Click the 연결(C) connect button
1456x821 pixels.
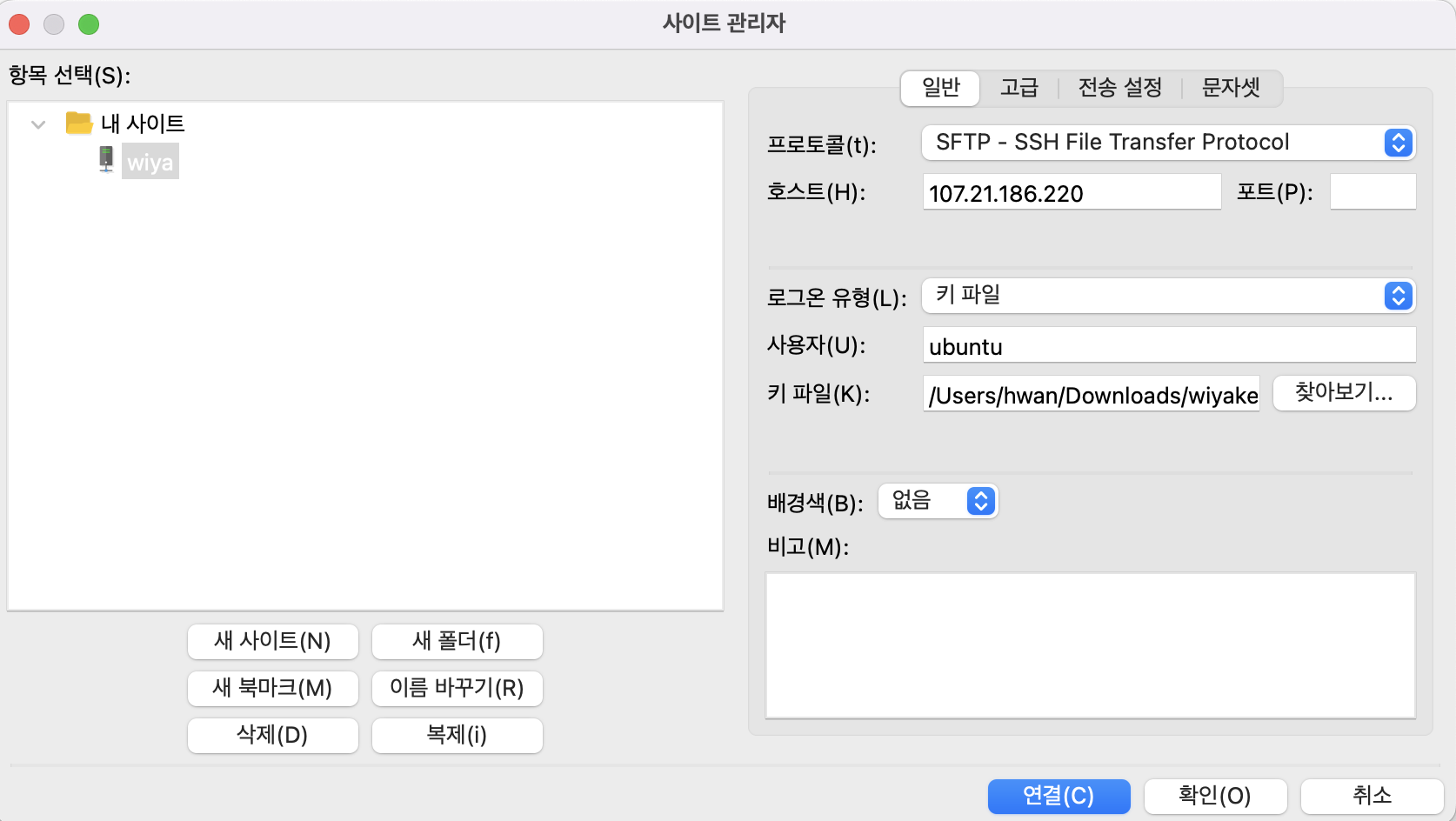(1059, 797)
